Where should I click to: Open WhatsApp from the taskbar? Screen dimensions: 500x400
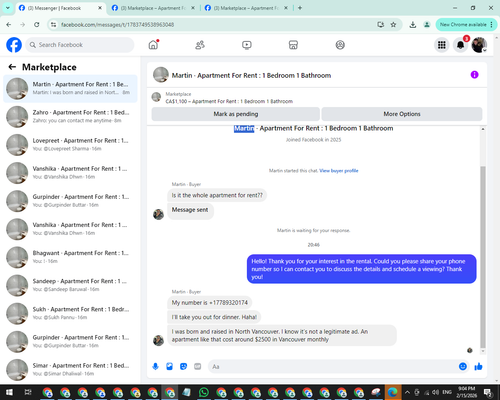(204, 392)
